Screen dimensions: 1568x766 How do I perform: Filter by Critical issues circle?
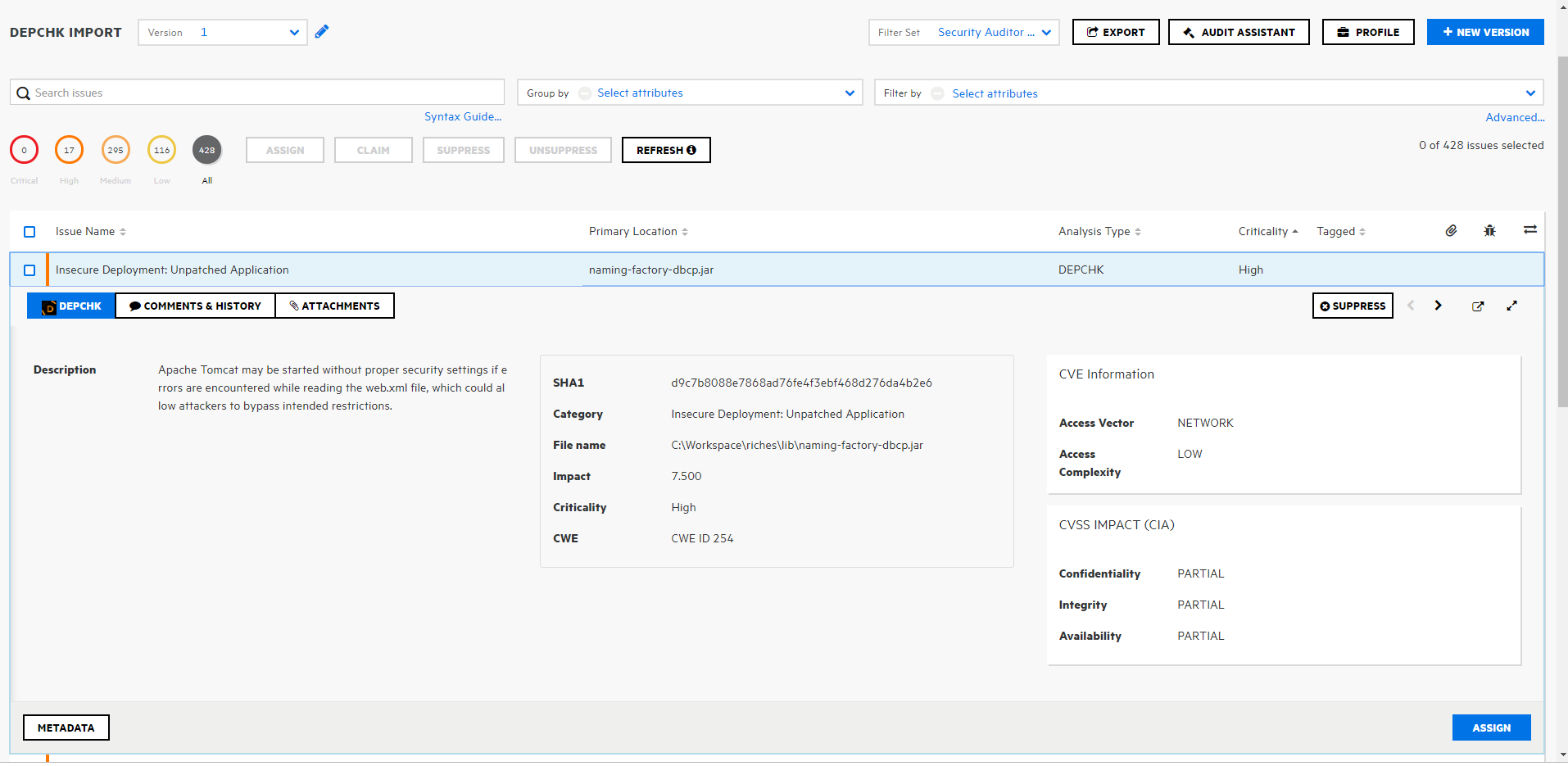(24, 150)
